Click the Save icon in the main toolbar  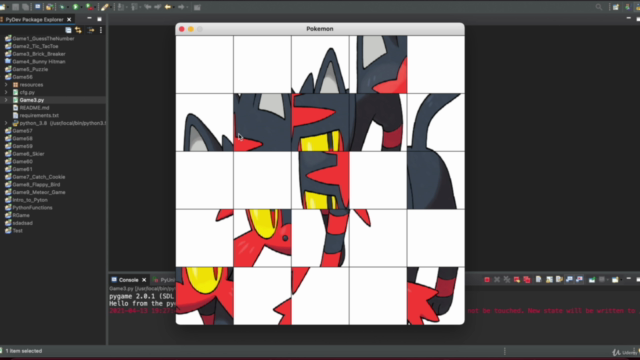tap(16, 7)
